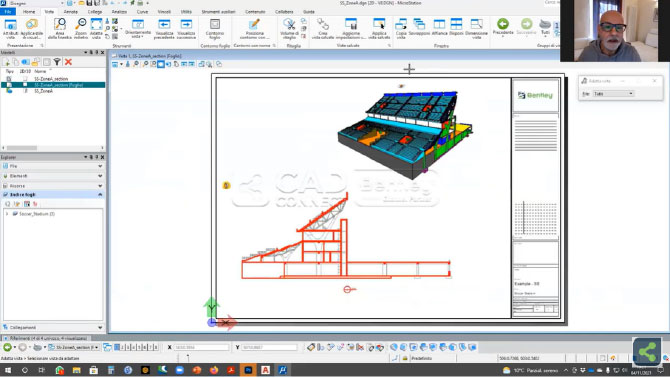Click the Zoom indietro tool
This screenshot has width=670, height=378.
pos(81,29)
